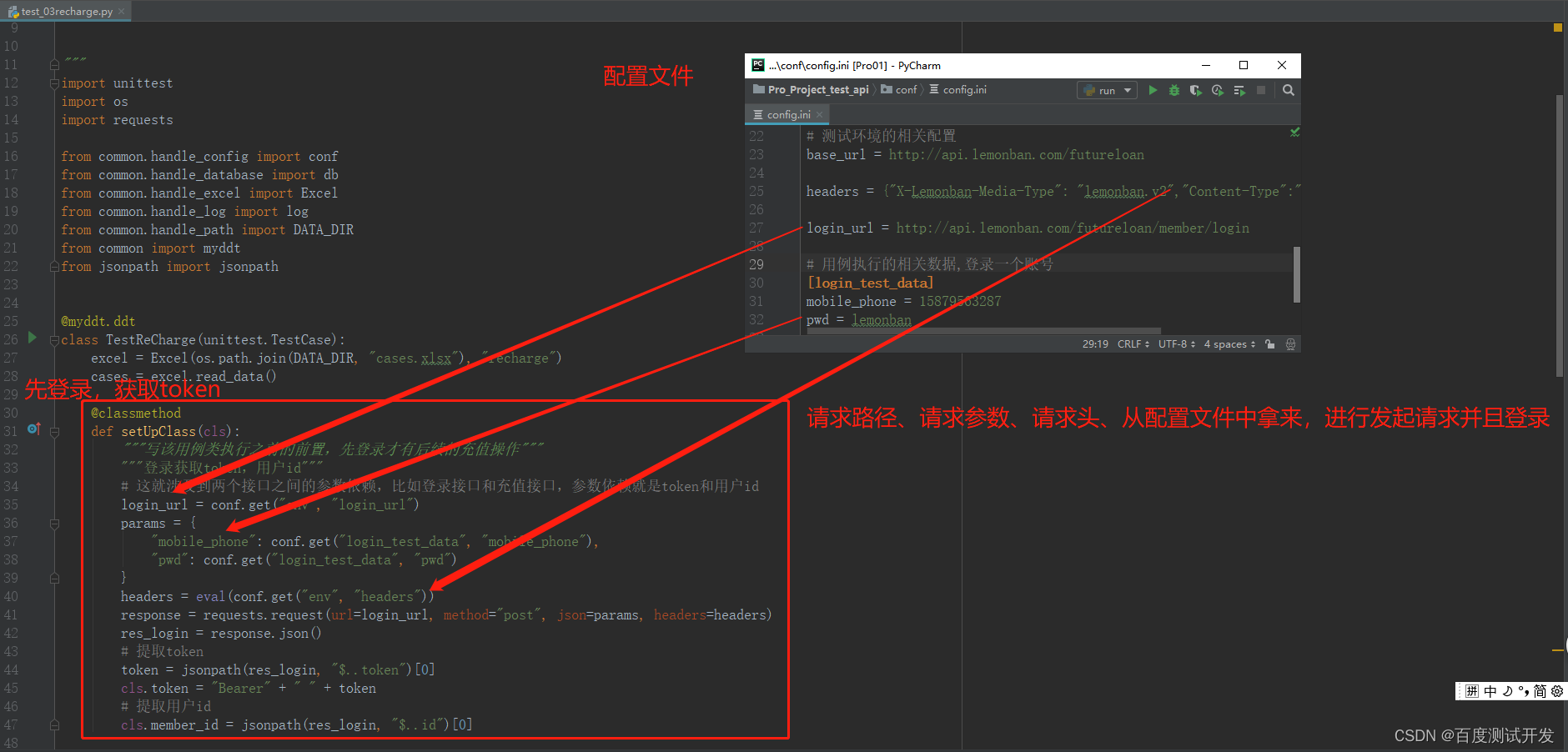Viewport: 1568px width, 752px height.
Task: Click @myddt.ddt decorator text
Action: coord(98,322)
